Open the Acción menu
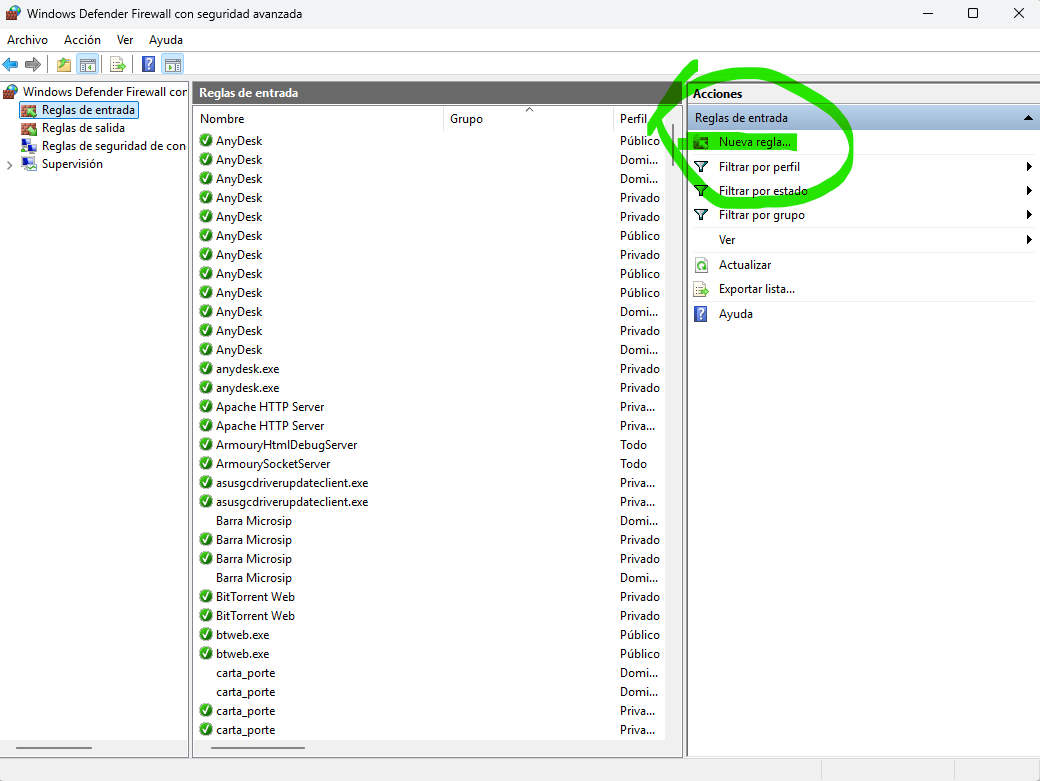Viewport: 1040px width, 781px height. 82,40
